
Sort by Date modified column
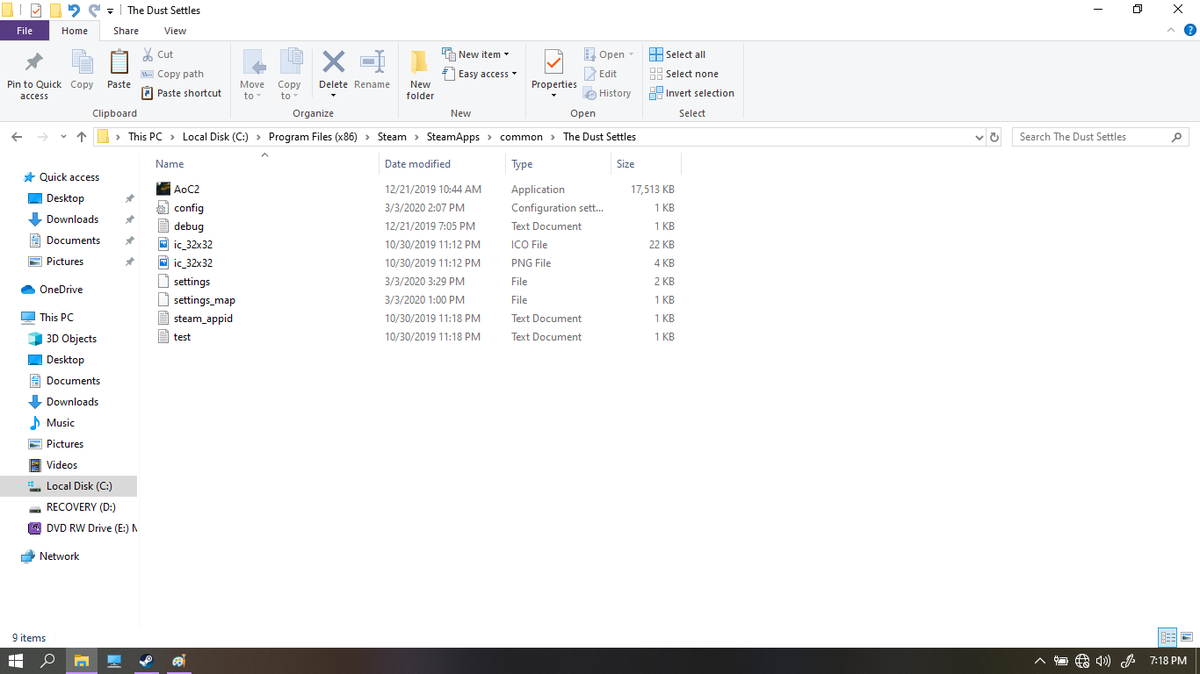[417, 164]
